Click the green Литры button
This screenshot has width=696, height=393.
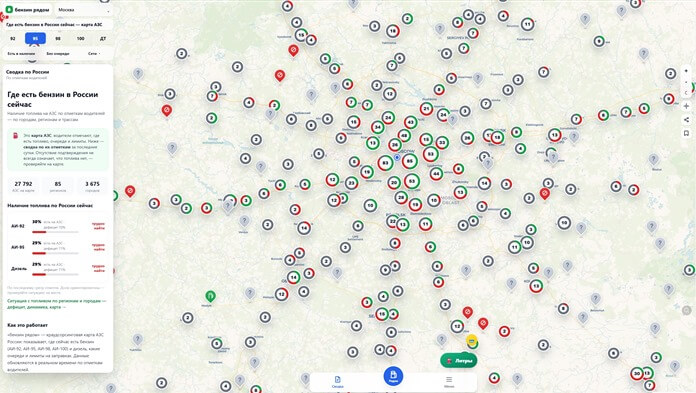[x=459, y=361]
